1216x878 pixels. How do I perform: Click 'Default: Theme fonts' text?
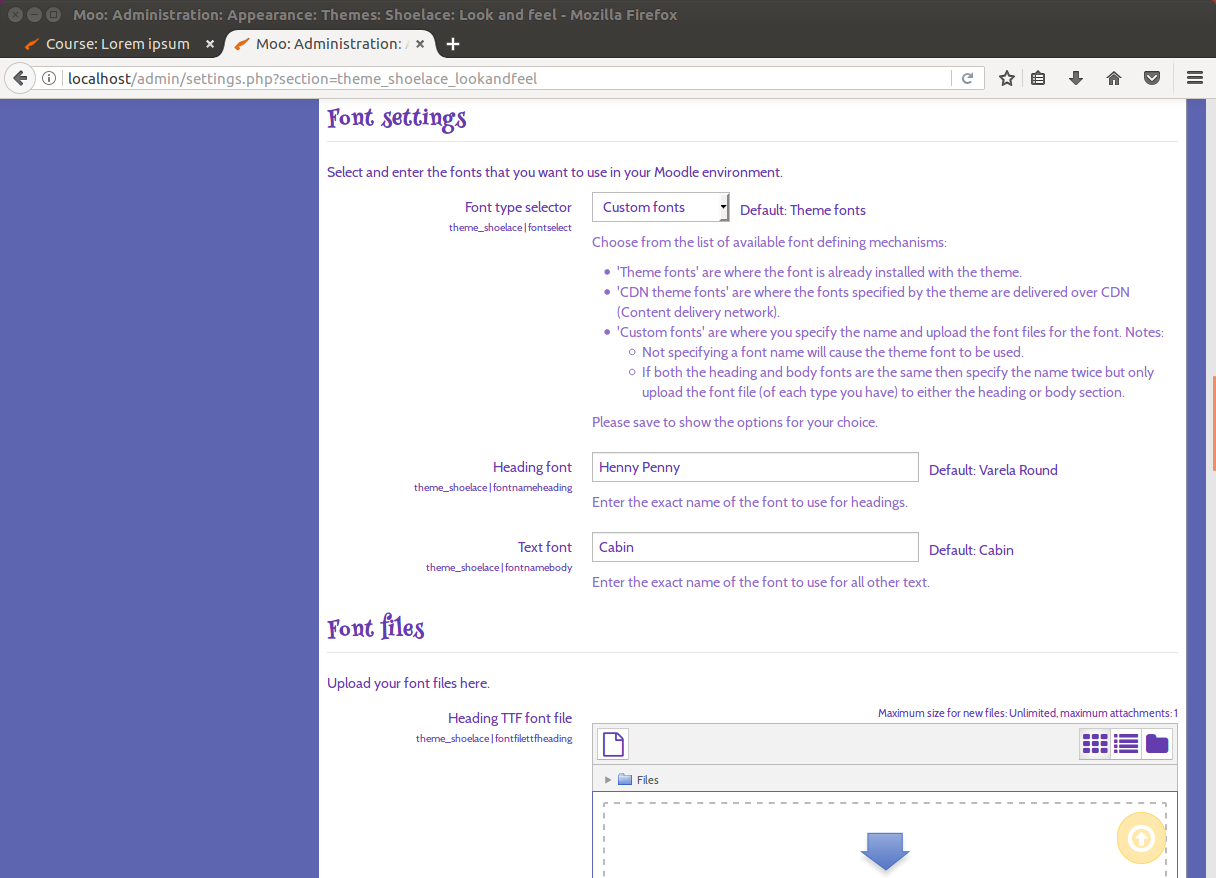pos(803,210)
